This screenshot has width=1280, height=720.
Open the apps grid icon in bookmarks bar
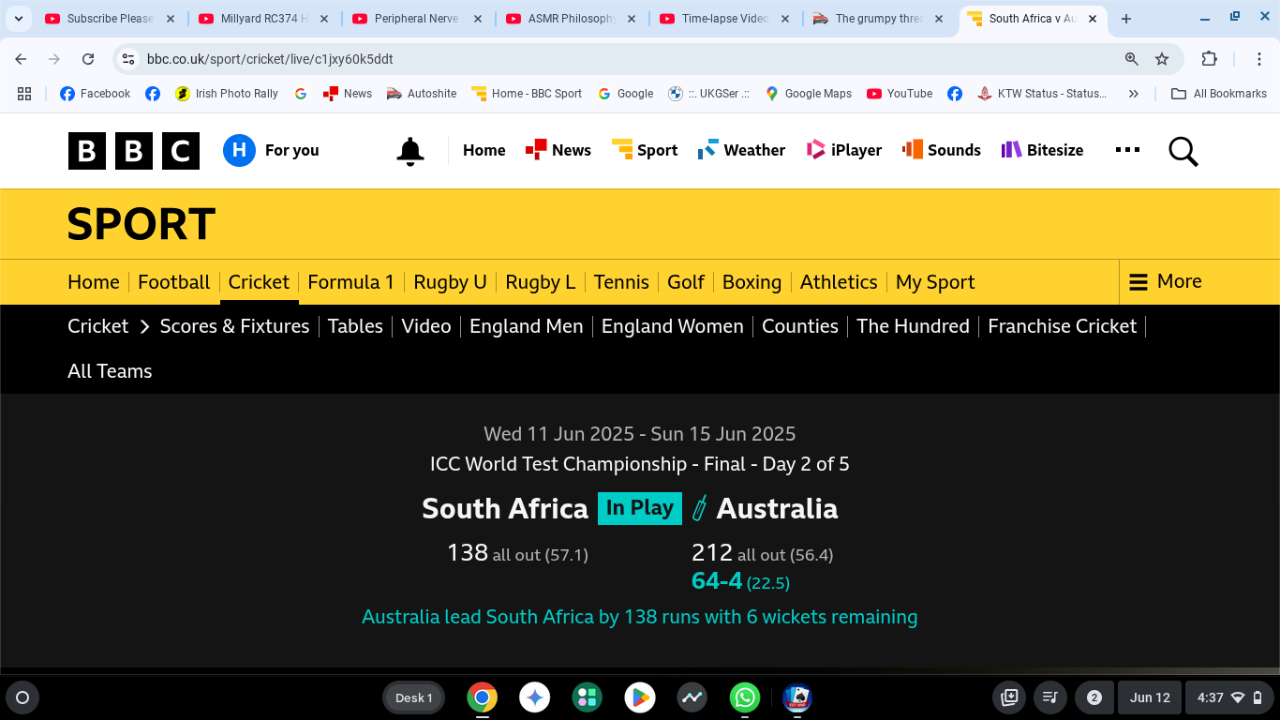point(24,93)
